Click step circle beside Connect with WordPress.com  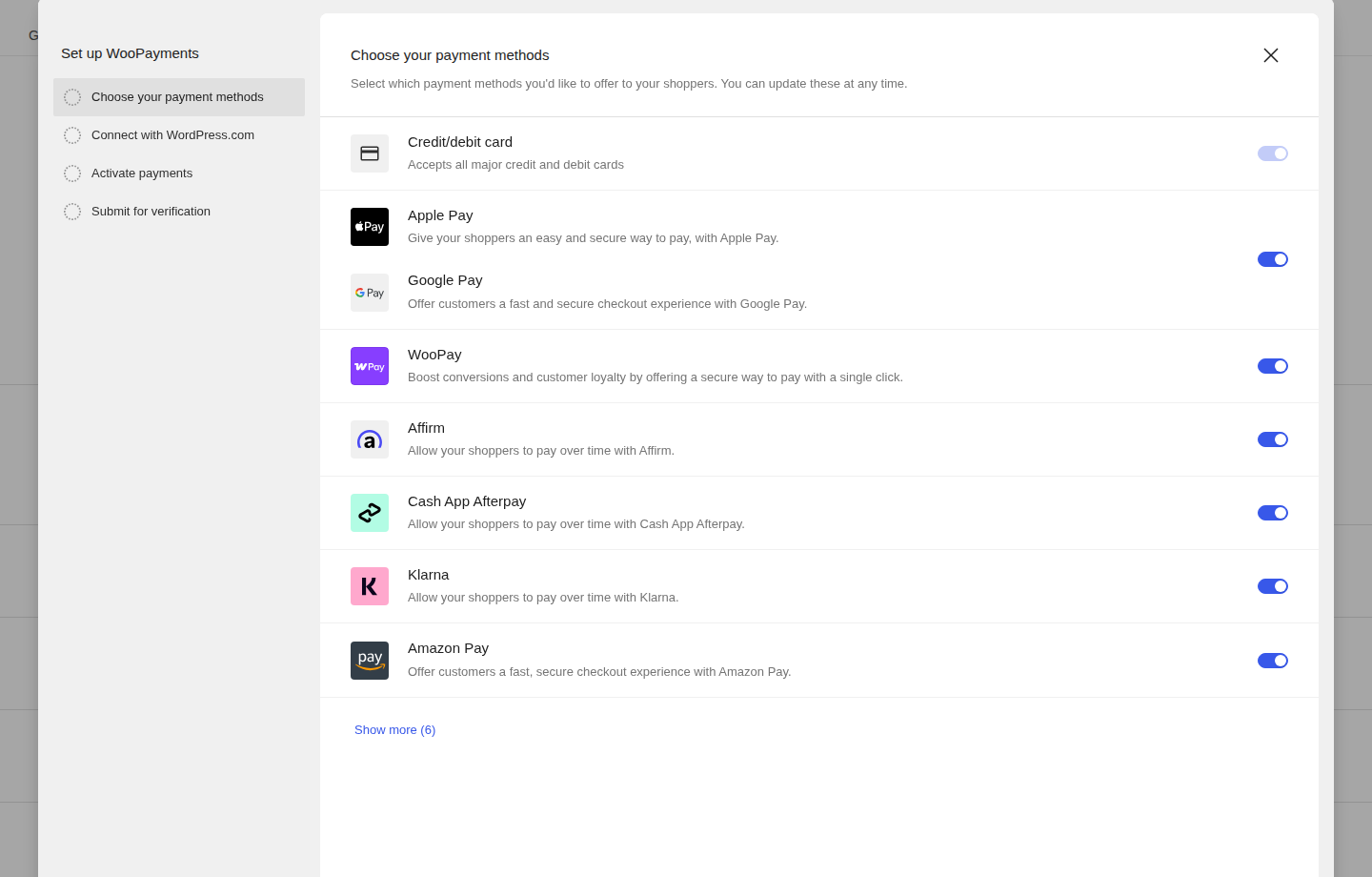72,135
